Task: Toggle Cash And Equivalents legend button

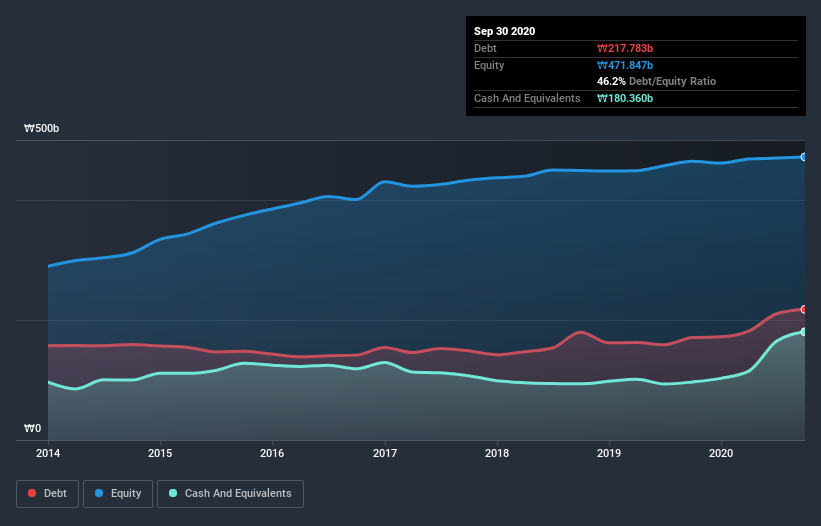Action: click(230, 494)
